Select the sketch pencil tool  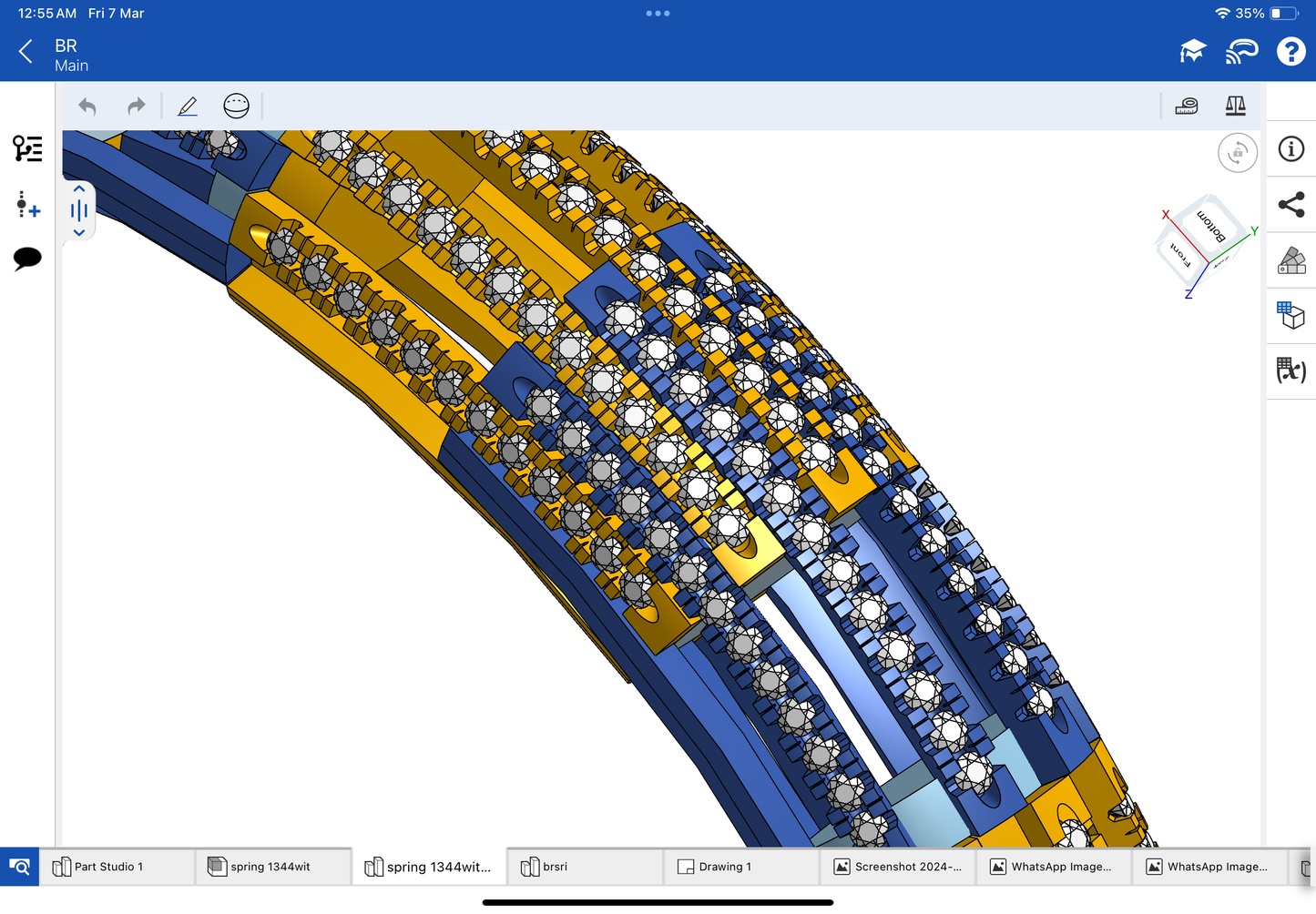[x=188, y=107]
